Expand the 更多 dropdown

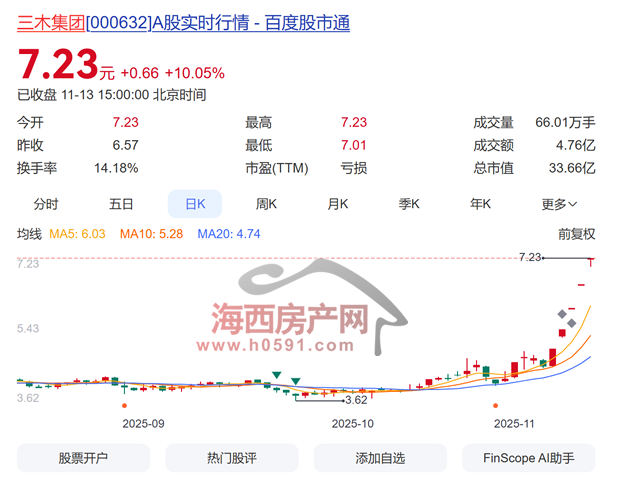pyautogui.click(x=559, y=204)
